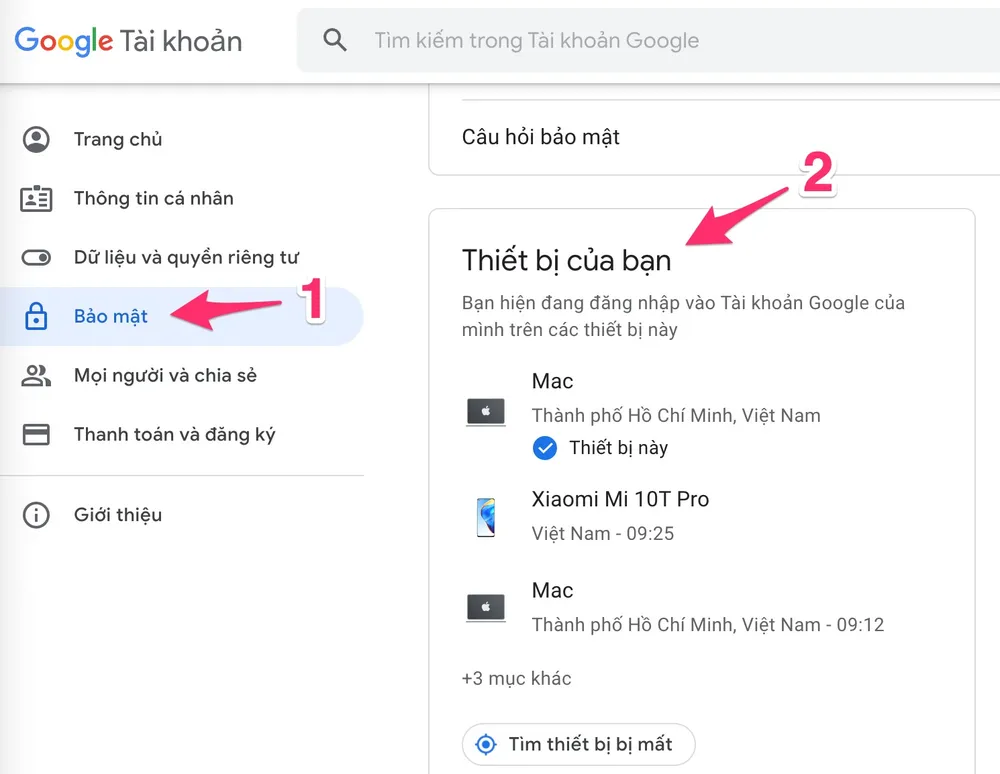Click the Giới thiệu info icon
Screen dimensions: 1000x774
pos(36,515)
